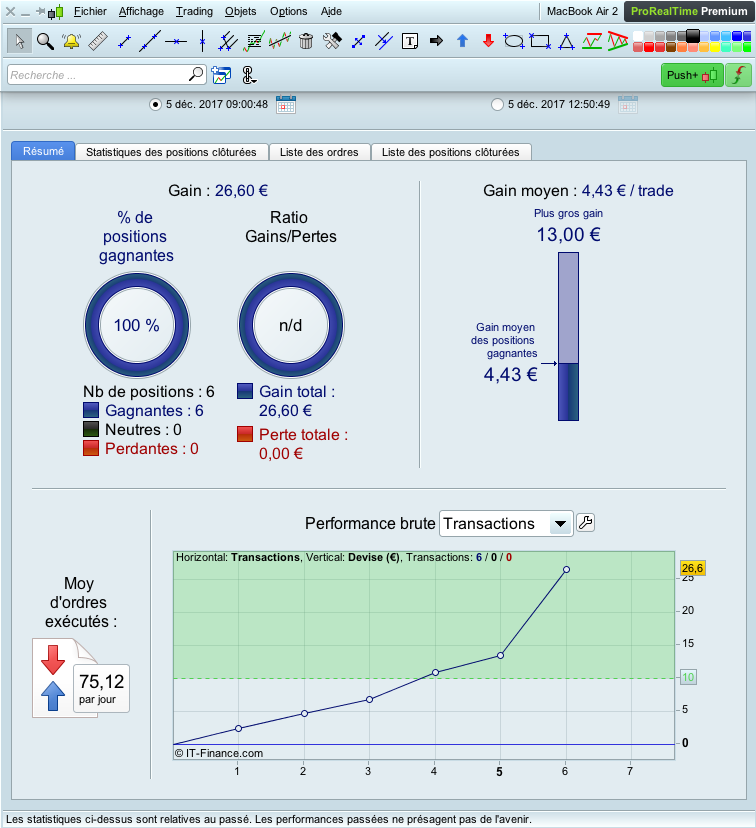Select the 5 déc. 2017 09:00:48 radio button
Image resolution: width=756 pixels, height=828 pixels.
click(x=155, y=105)
